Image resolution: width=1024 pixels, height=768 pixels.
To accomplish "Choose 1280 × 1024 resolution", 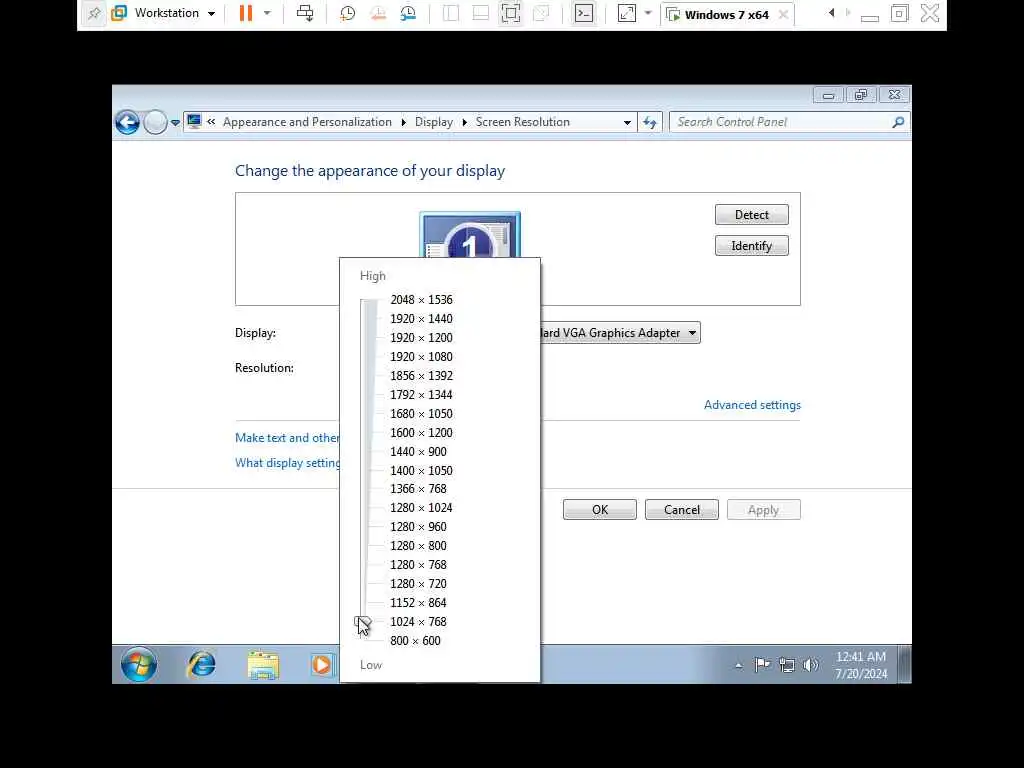I will [421, 507].
